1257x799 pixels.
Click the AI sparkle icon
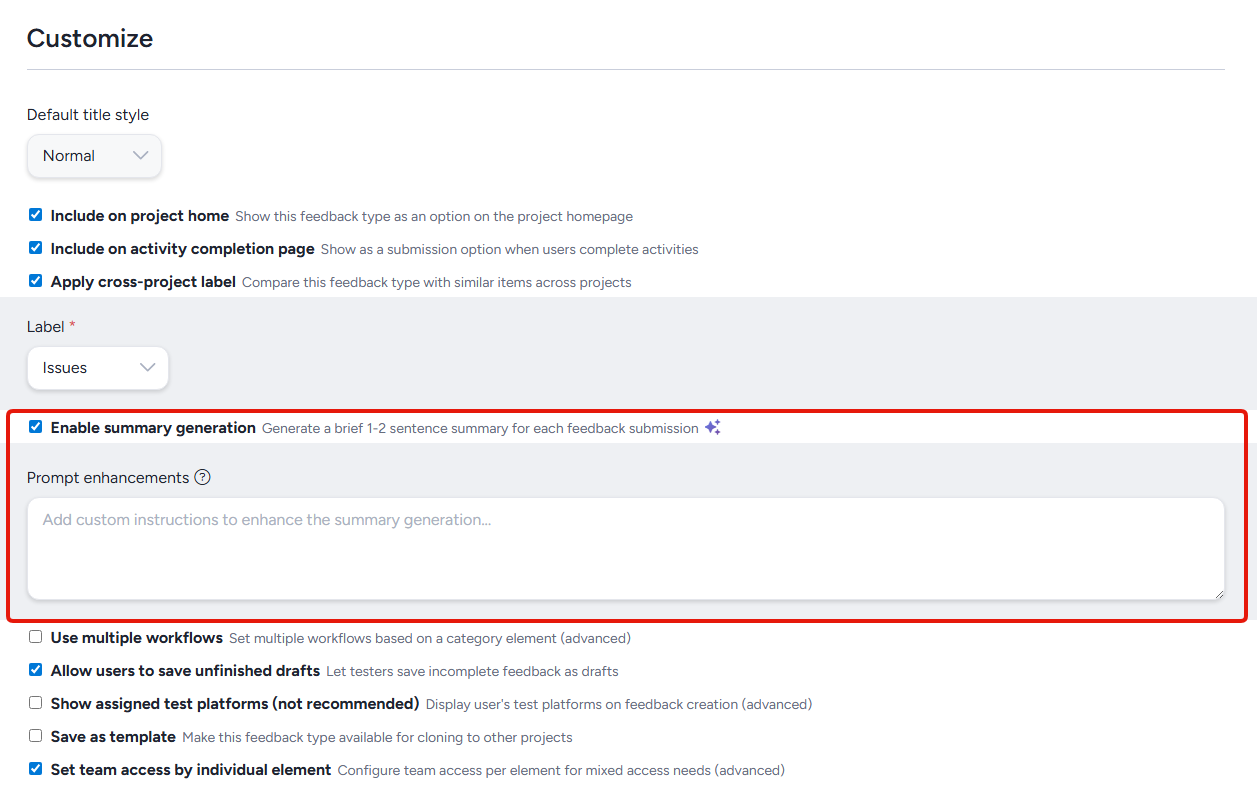pyautogui.click(x=712, y=428)
